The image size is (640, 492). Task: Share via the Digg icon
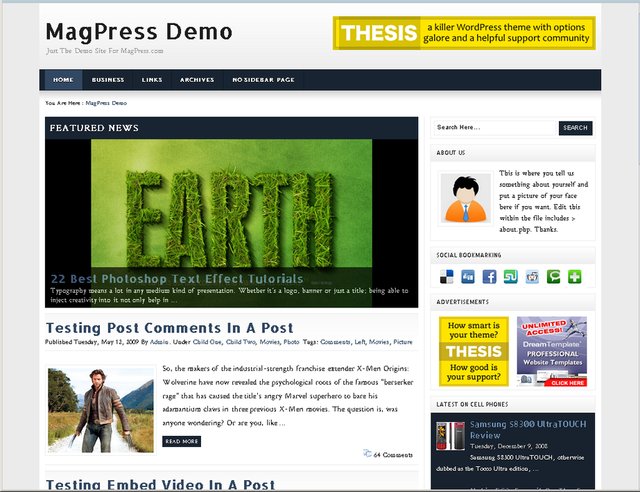[468, 277]
